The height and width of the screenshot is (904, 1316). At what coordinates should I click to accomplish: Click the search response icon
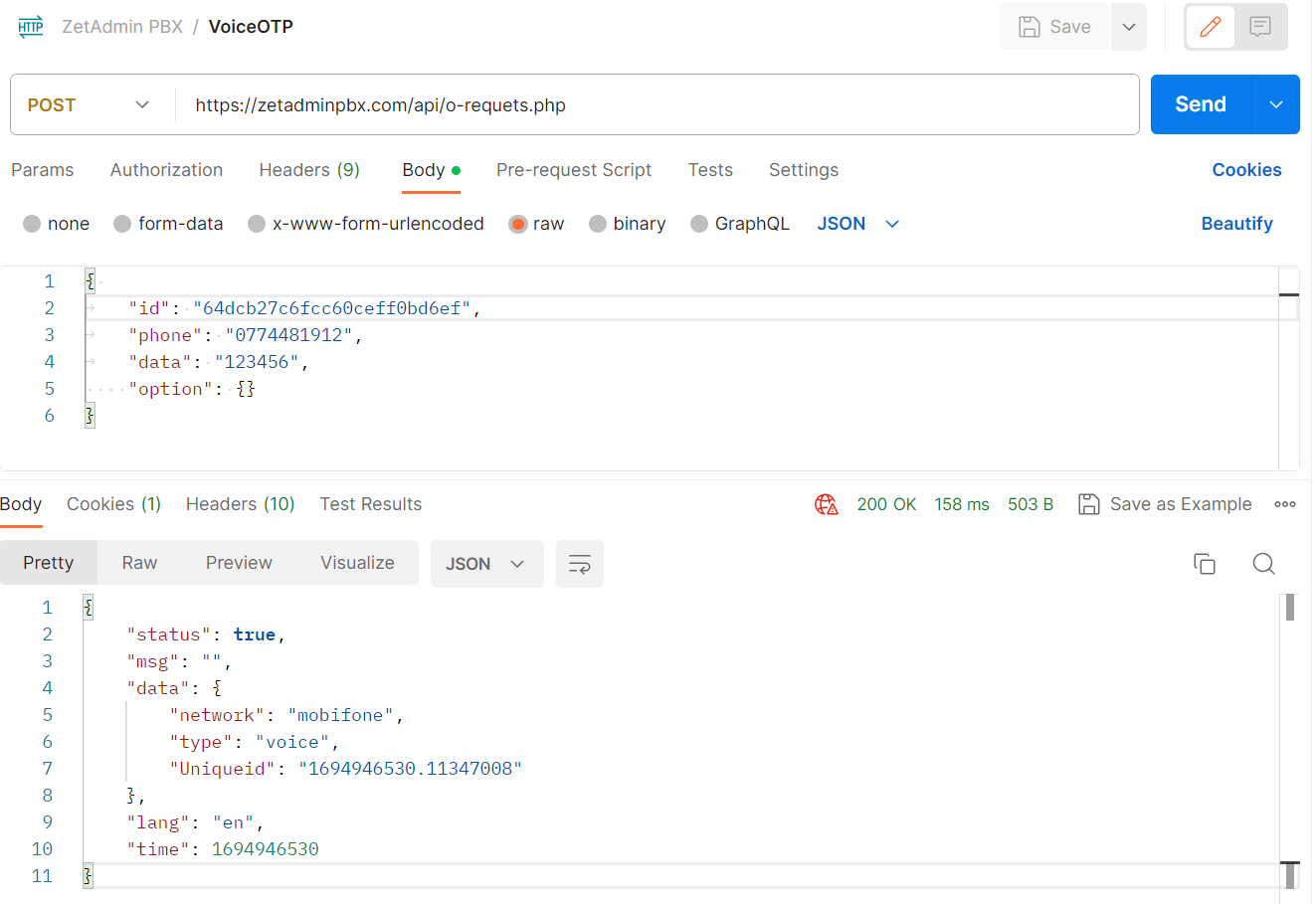coord(1263,564)
